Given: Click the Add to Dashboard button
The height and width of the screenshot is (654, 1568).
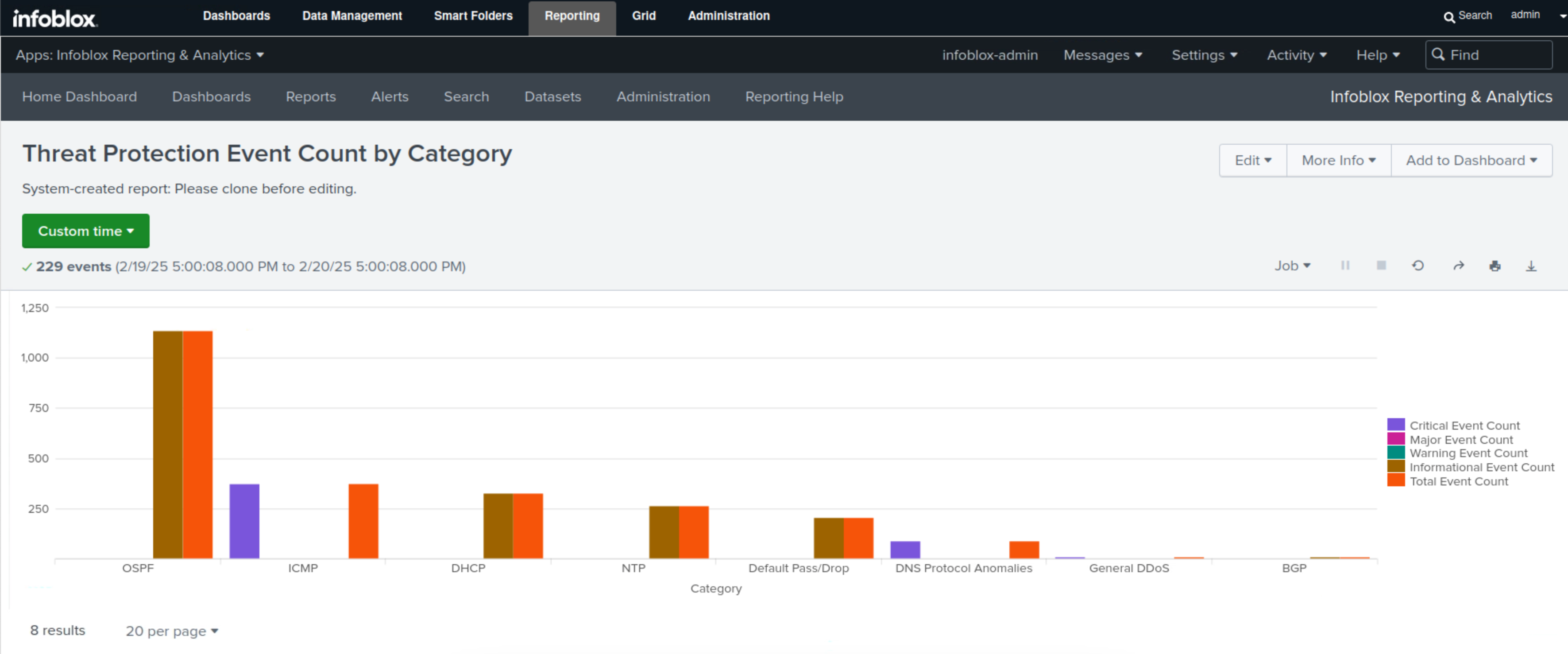Looking at the screenshot, I should coord(1471,161).
